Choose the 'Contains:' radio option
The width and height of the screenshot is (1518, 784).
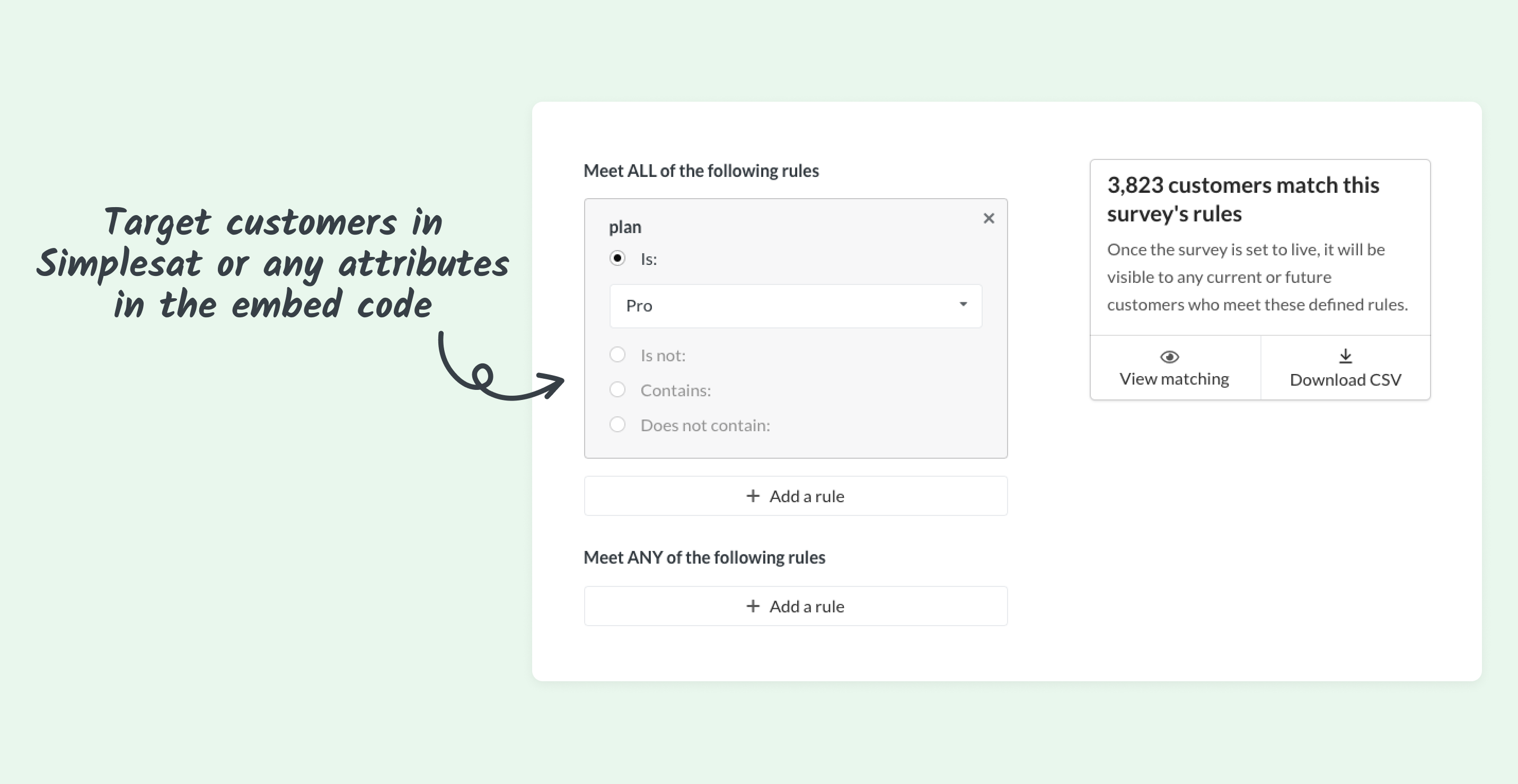(617, 389)
